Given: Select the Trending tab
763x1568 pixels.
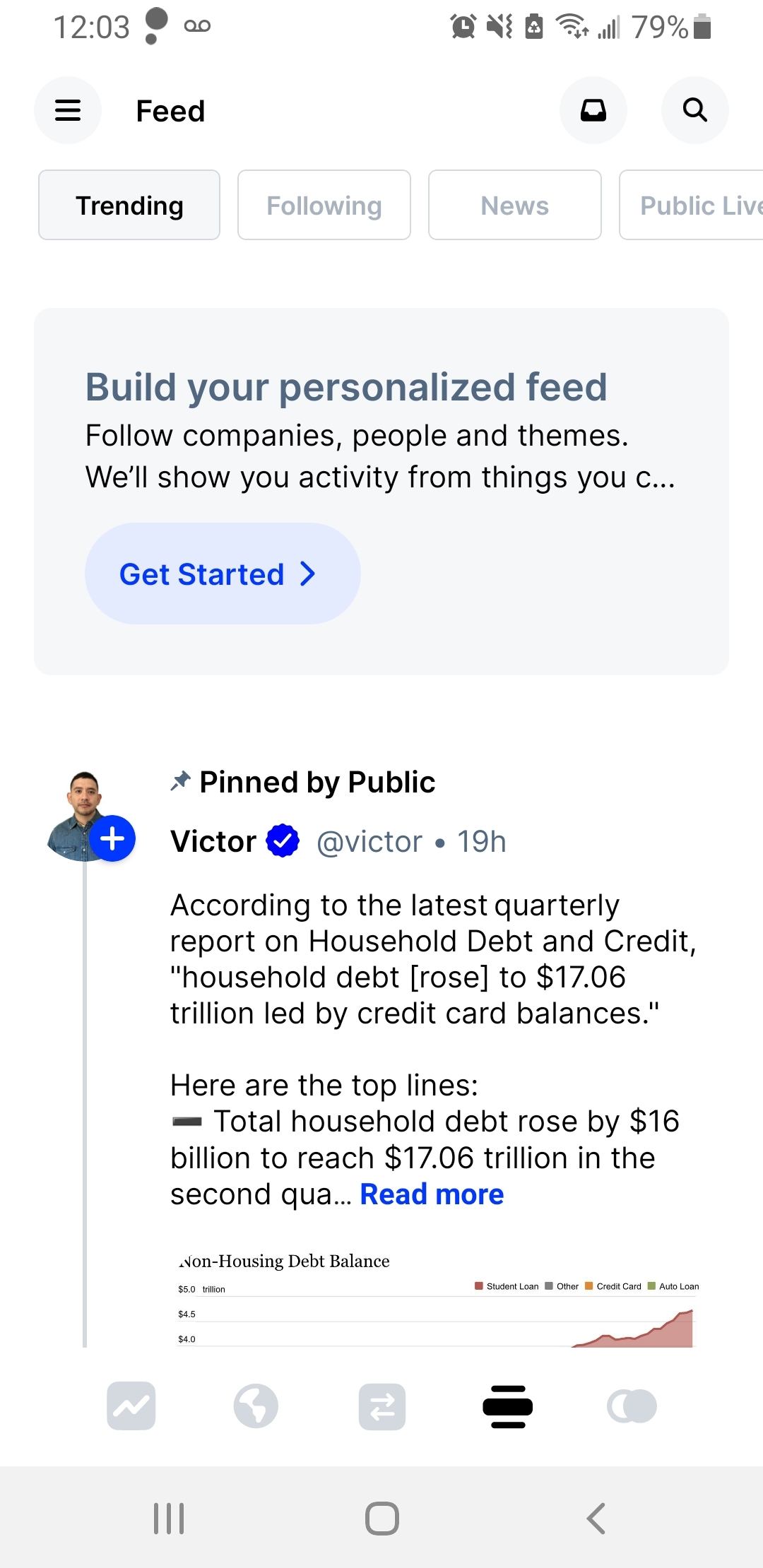Looking at the screenshot, I should (x=129, y=206).
